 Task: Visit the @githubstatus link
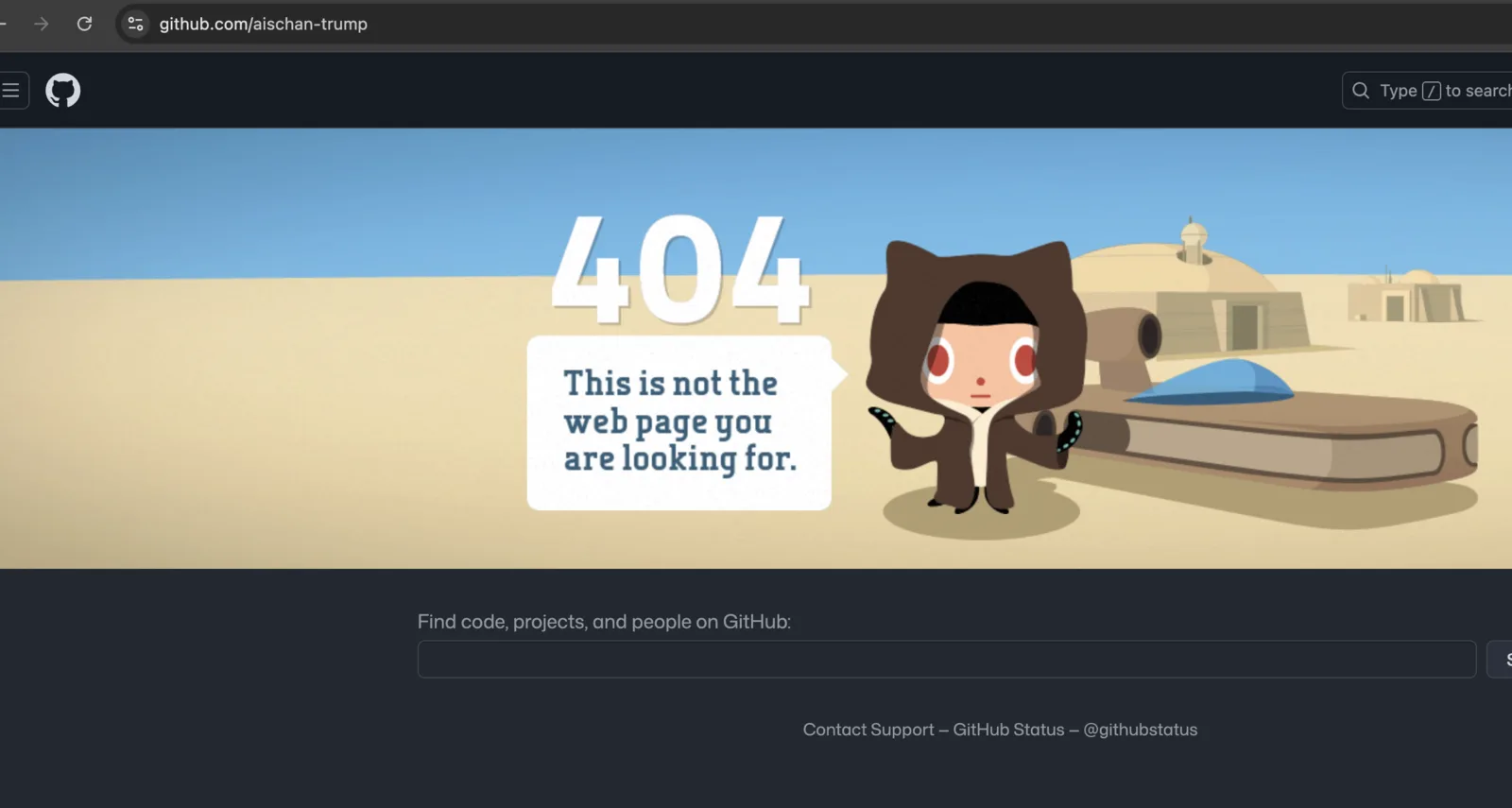1141,730
